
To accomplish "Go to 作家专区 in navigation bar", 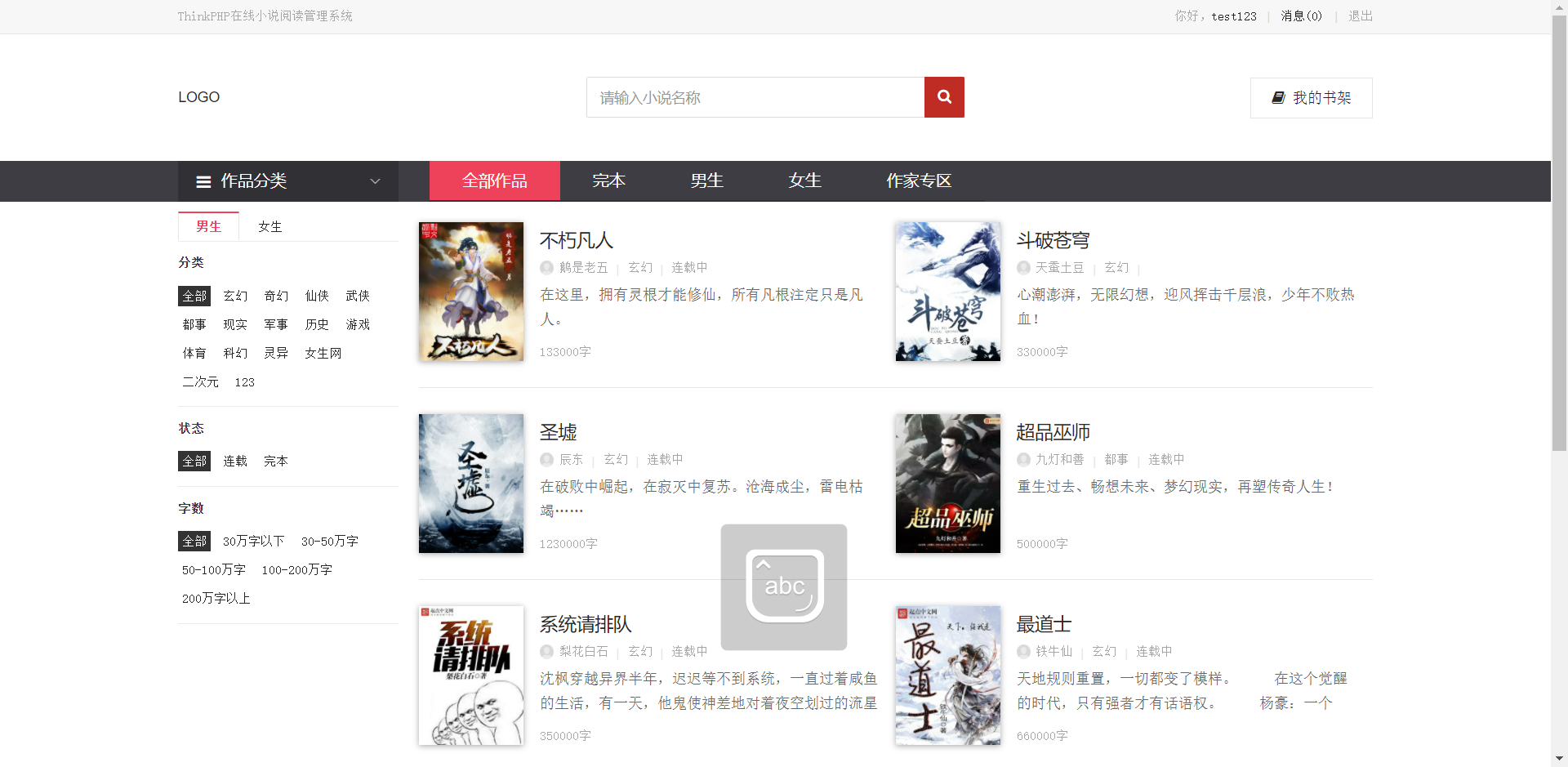I will click(920, 181).
